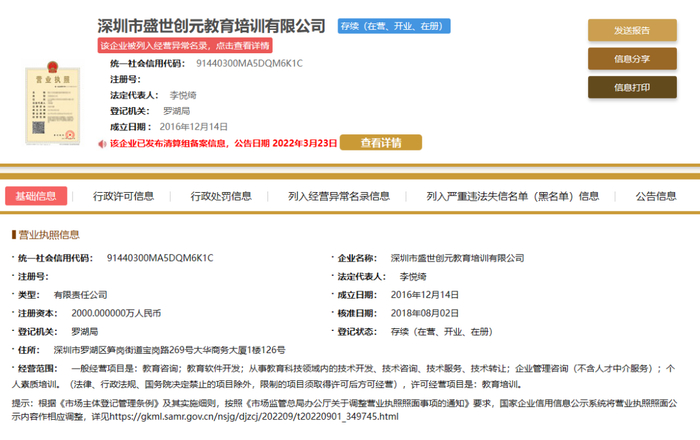This screenshot has width=700, height=440.
Task: Click header legal representative 李悦绮
Action: (x=183, y=95)
